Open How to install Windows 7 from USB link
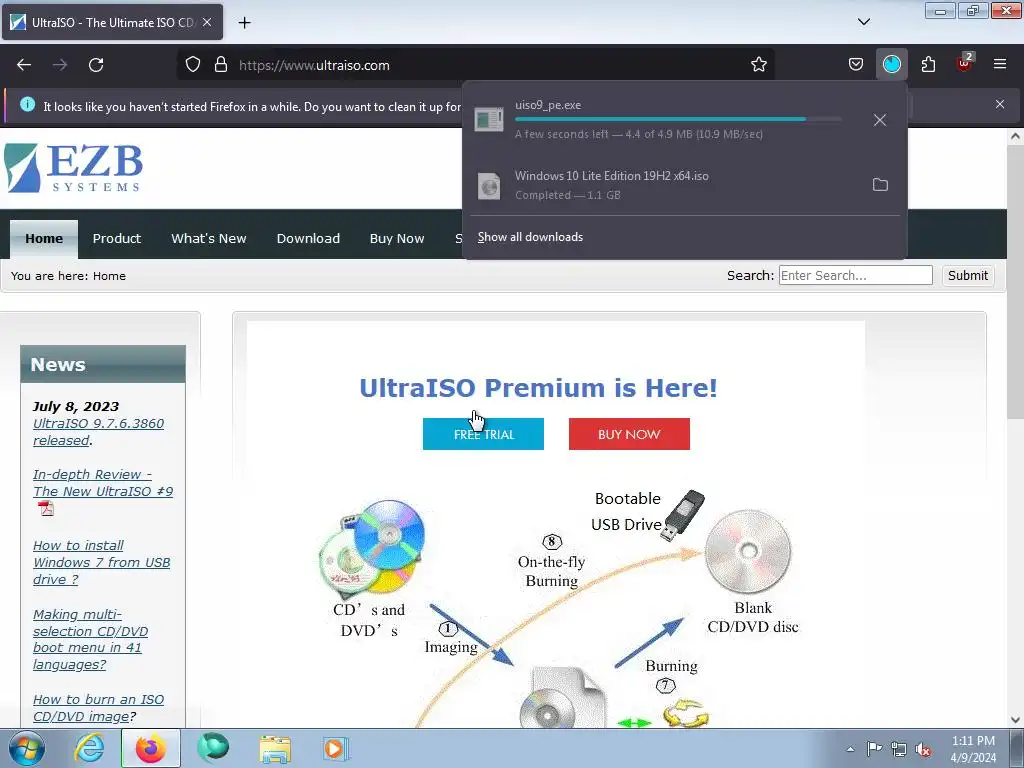Image resolution: width=1024 pixels, height=768 pixels. pyautogui.click(x=101, y=562)
